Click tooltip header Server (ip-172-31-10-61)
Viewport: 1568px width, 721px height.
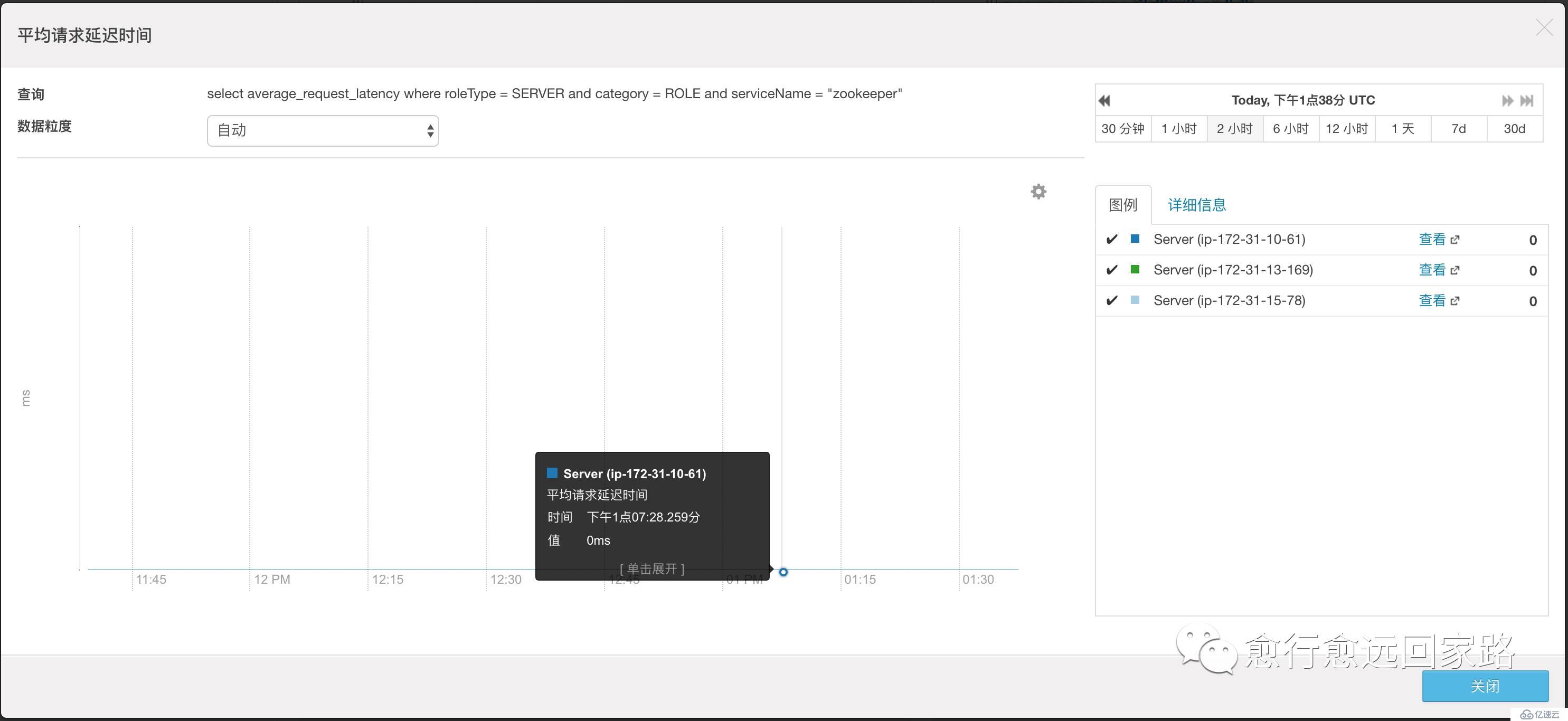point(634,474)
